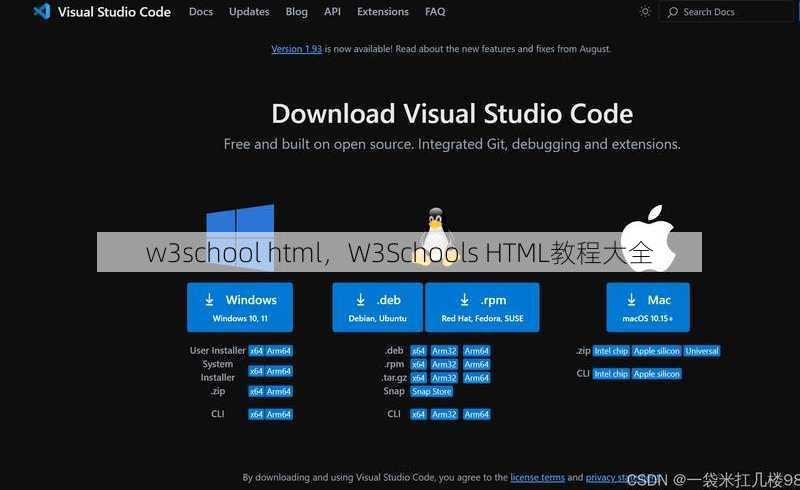This screenshot has width=800, height=490.
Task: Open the Extensions navigation link
Action: coord(383,12)
